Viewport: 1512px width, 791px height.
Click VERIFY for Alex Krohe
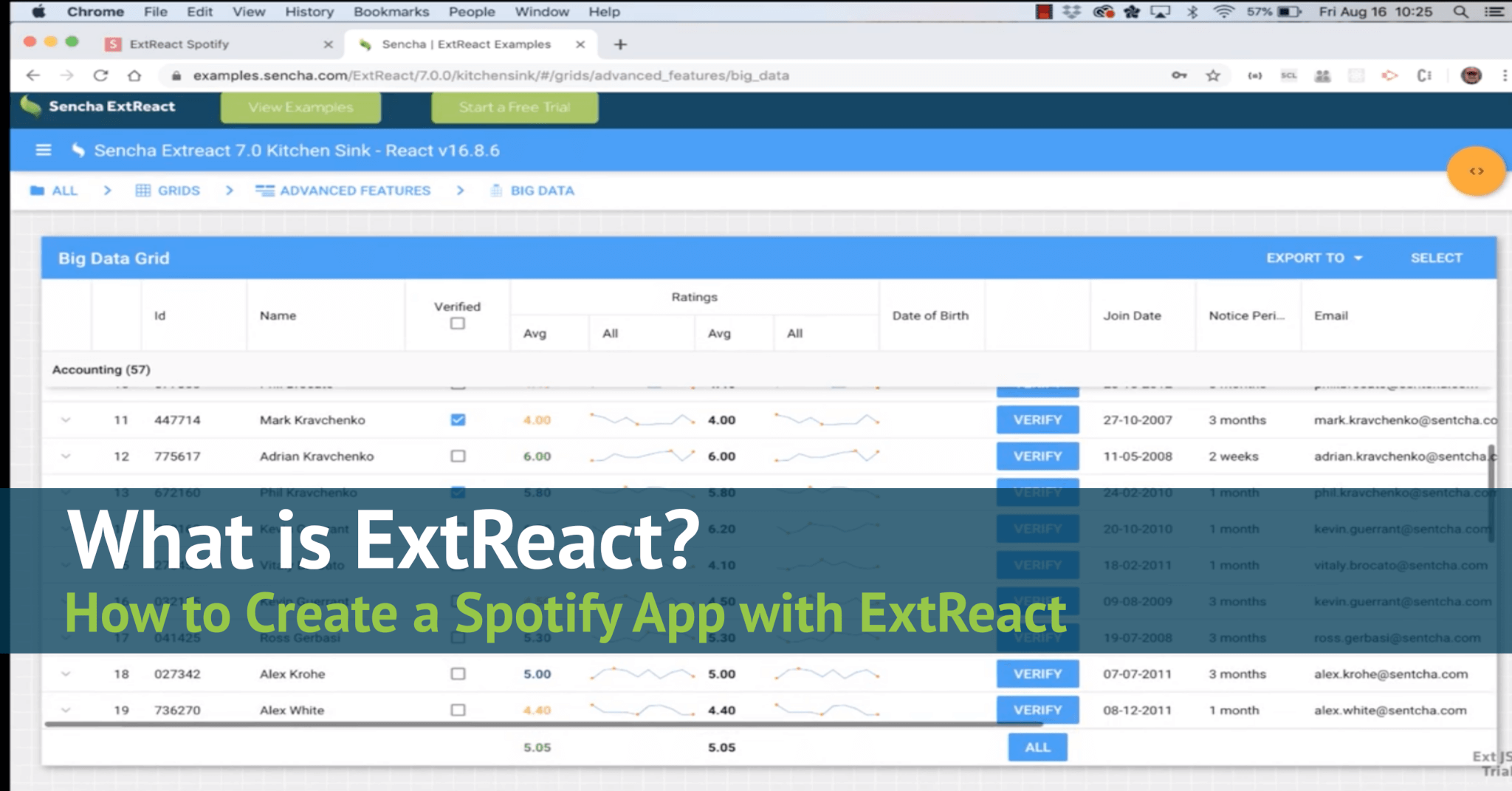[1037, 674]
